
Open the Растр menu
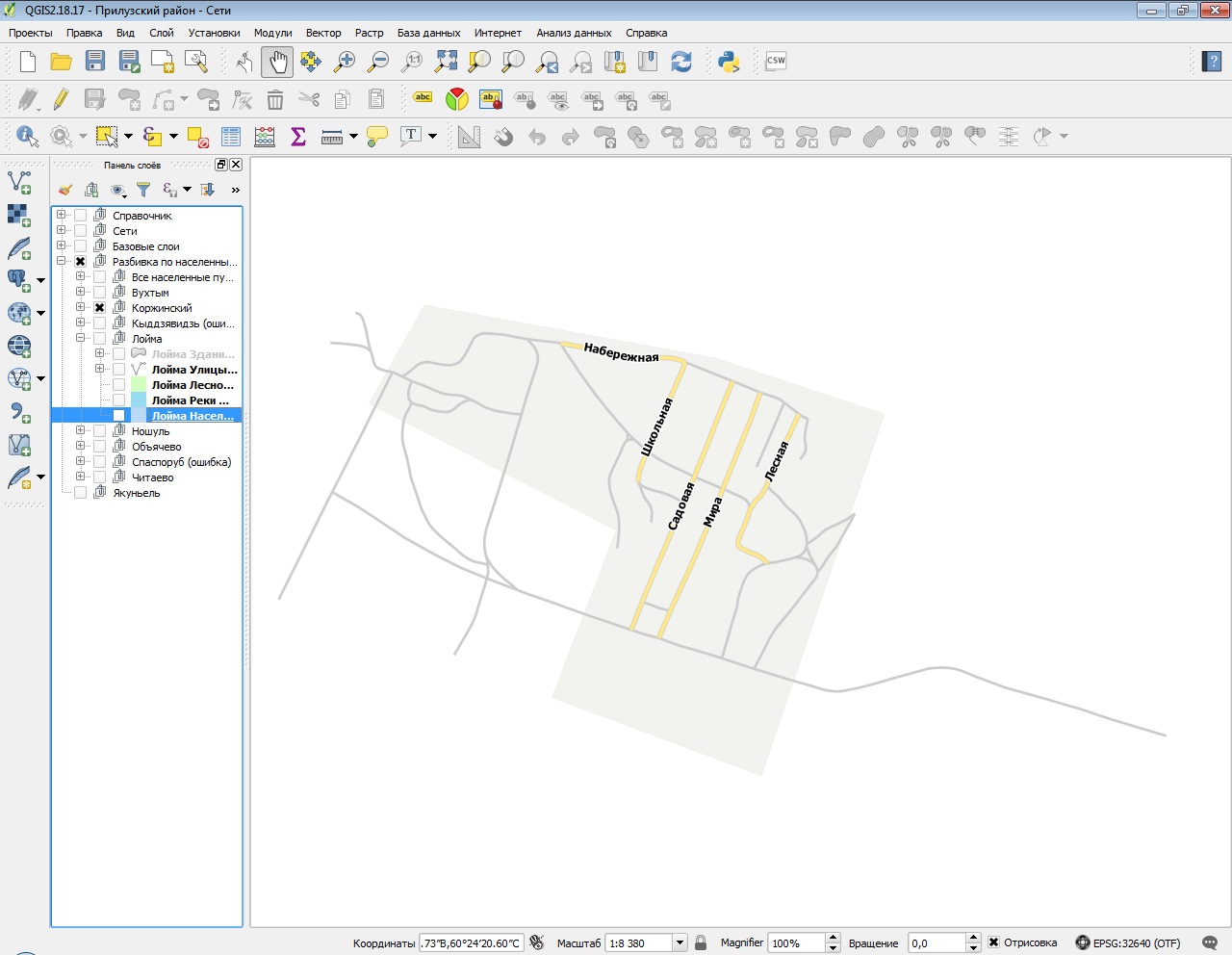(x=369, y=33)
